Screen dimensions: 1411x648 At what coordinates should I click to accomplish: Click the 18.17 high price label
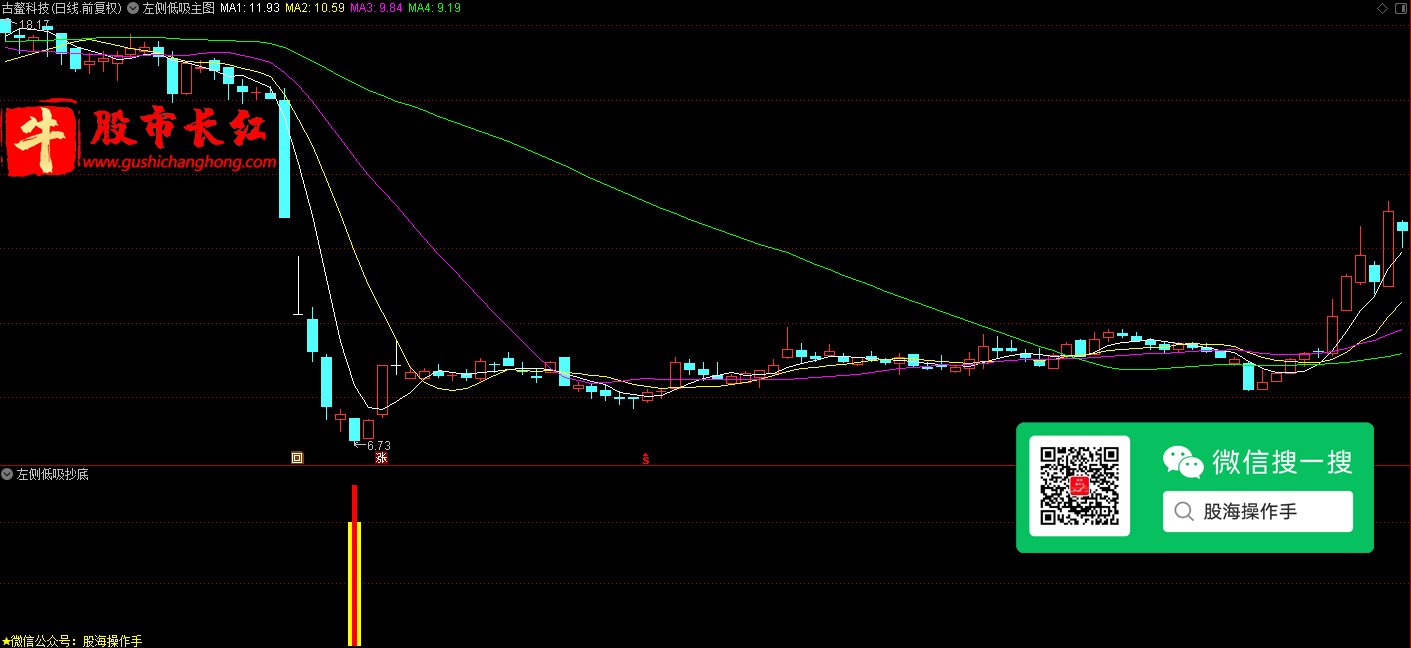point(34,25)
